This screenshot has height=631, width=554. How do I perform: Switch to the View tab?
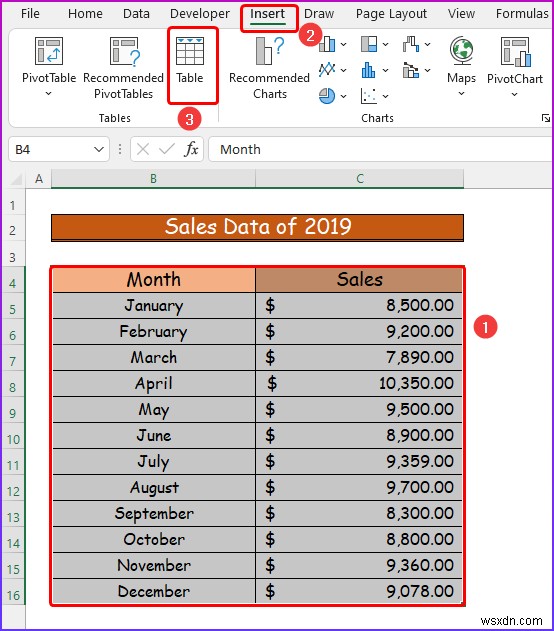click(461, 13)
